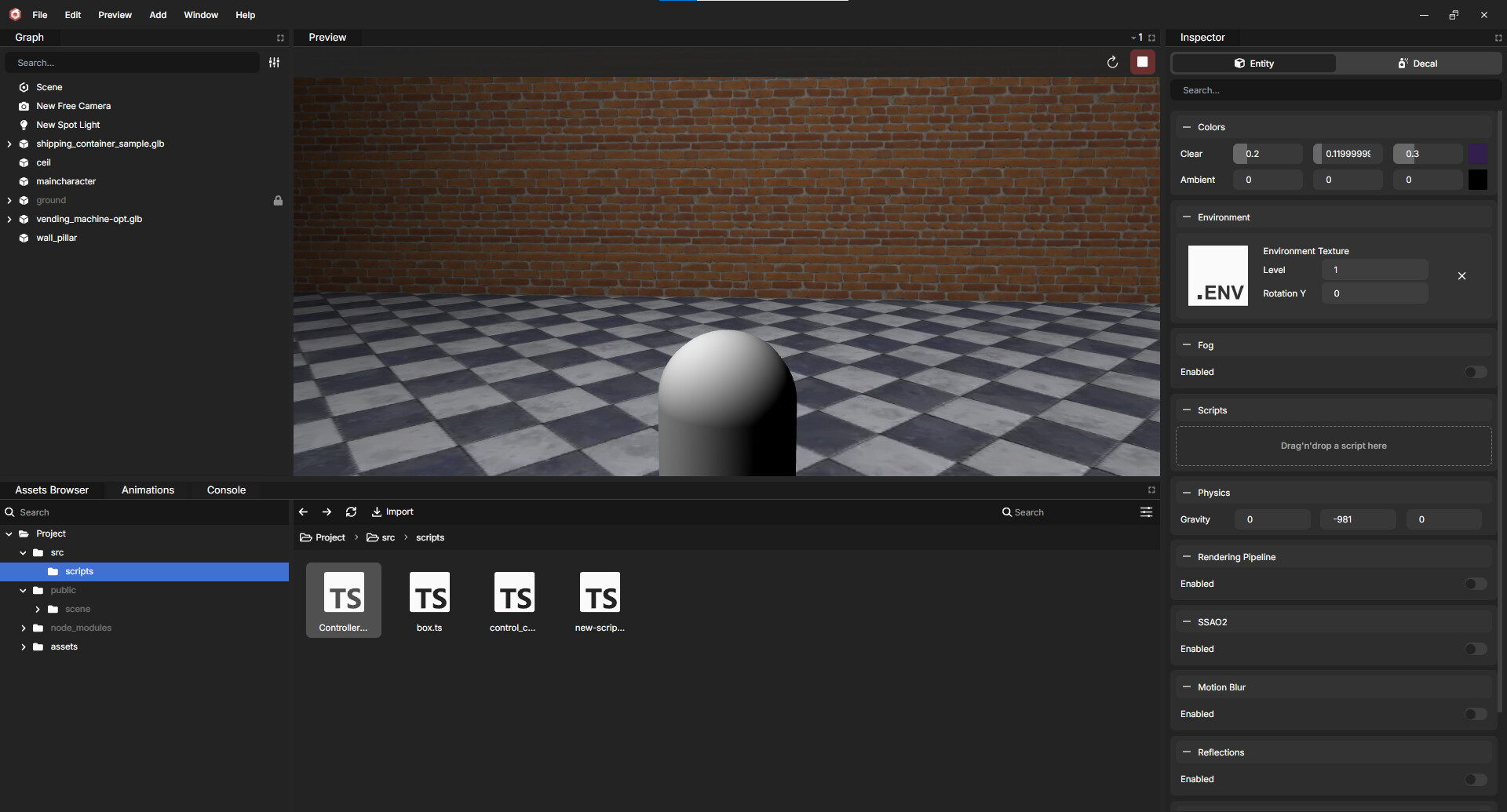Collapse the Physics section
1507x812 pixels.
pyautogui.click(x=1187, y=493)
